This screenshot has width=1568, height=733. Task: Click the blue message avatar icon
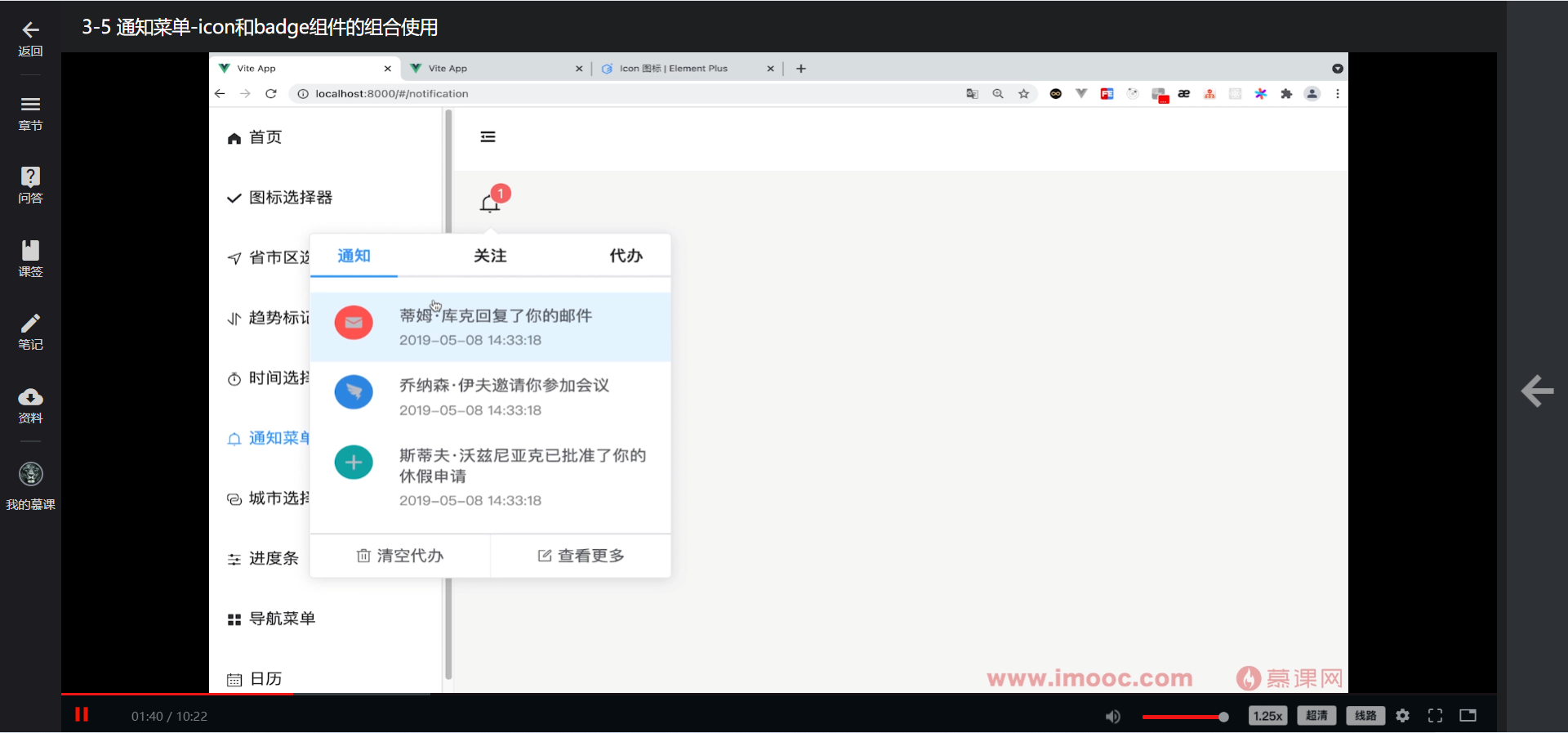[354, 393]
